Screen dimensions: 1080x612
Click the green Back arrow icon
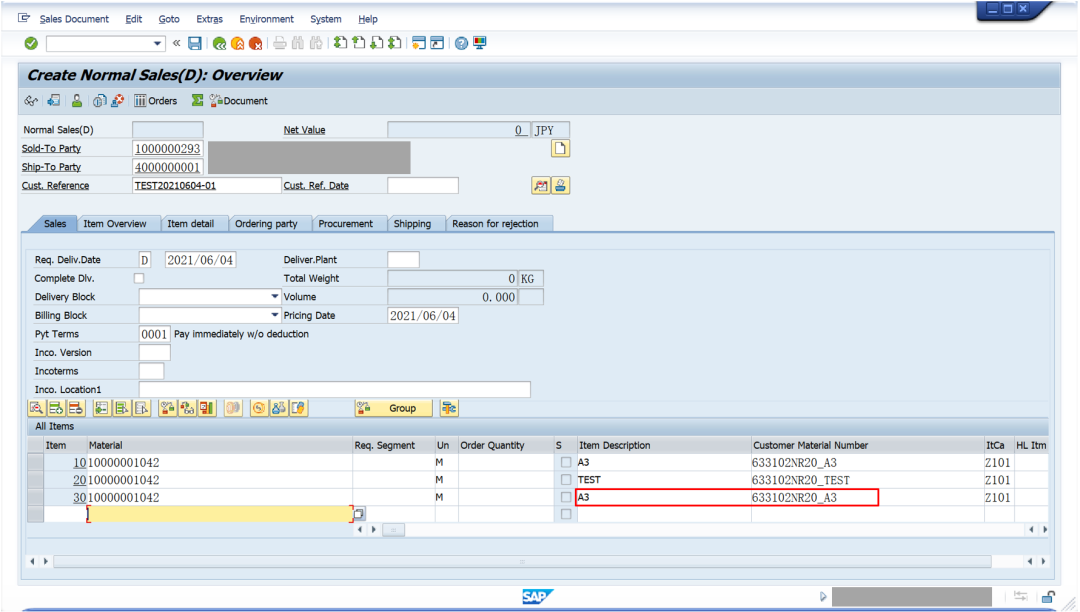[219, 43]
